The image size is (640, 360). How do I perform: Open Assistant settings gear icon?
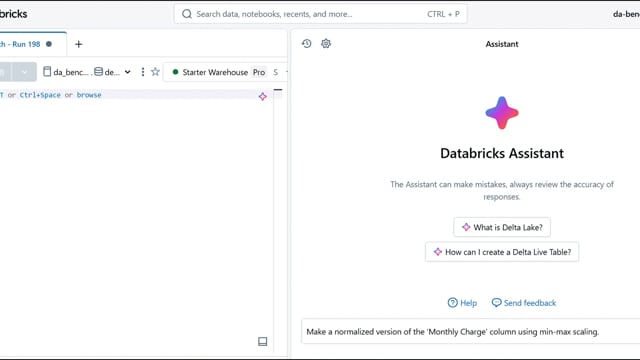pyautogui.click(x=326, y=44)
